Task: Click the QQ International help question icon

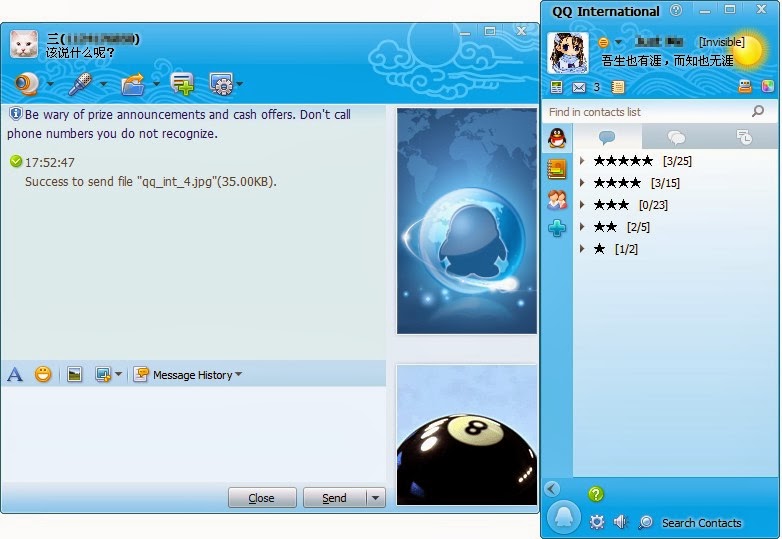Action: (x=676, y=10)
